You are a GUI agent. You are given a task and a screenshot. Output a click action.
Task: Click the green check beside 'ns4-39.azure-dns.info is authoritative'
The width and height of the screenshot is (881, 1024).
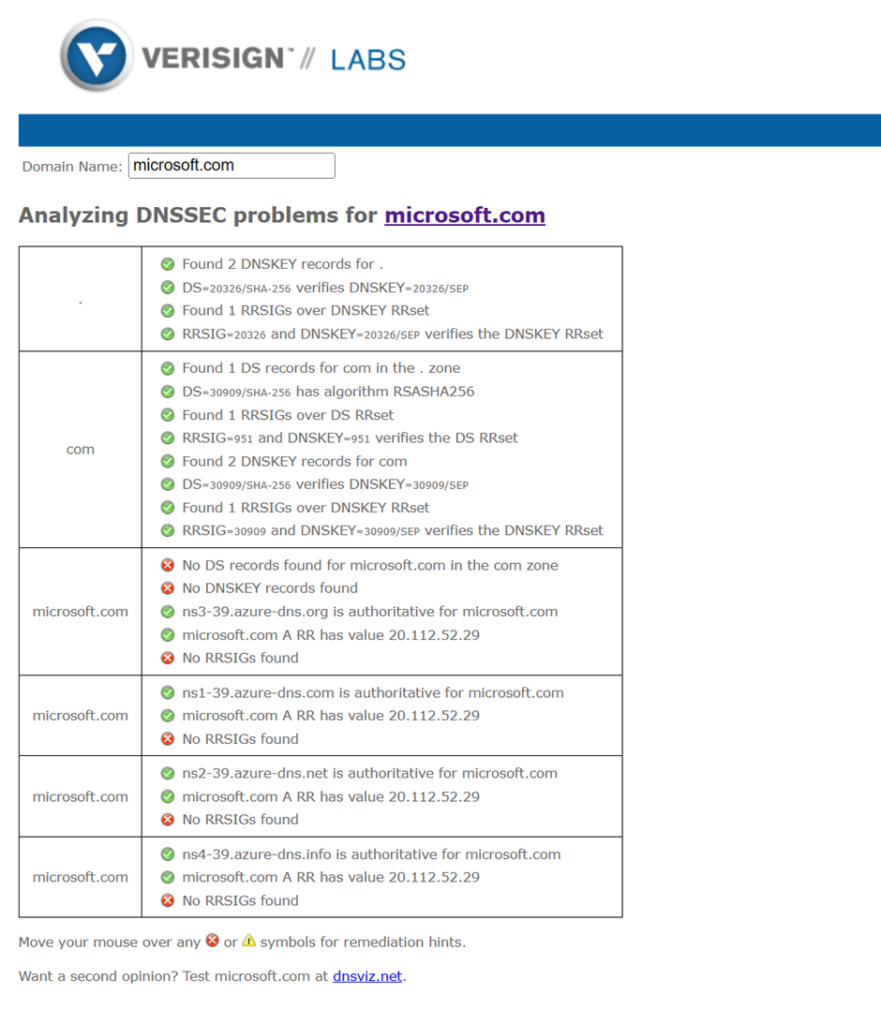pyautogui.click(x=168, y=854)
